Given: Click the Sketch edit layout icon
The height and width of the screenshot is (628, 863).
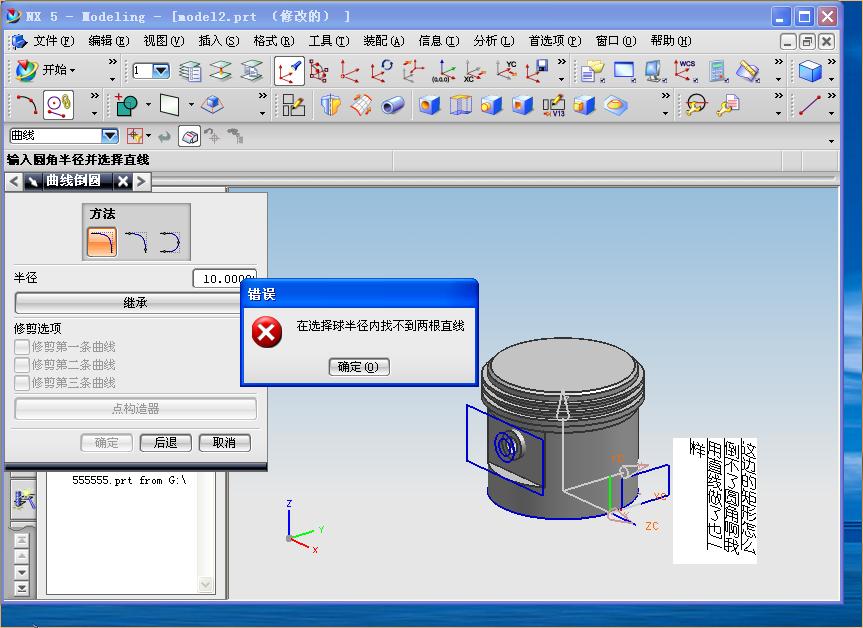Looking at the screenshot, I should (293, 105).
